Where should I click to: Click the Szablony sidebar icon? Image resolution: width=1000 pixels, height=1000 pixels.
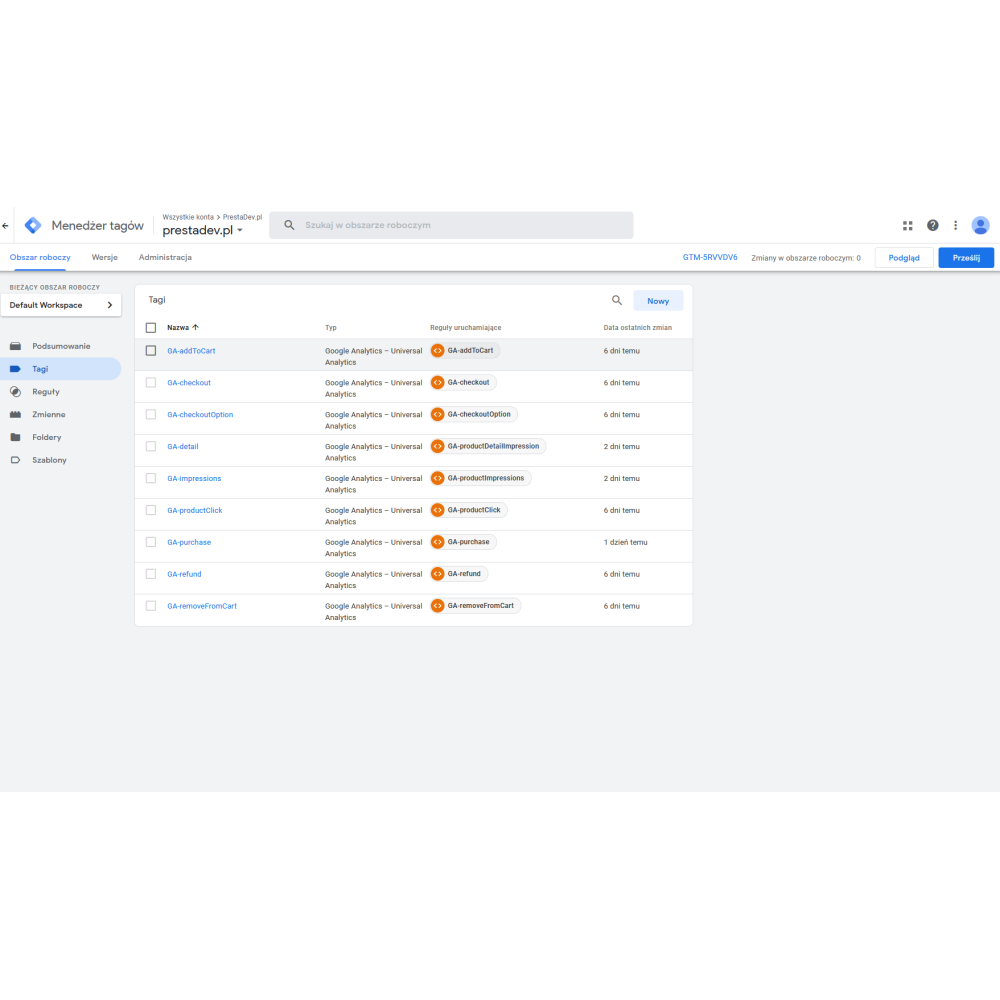point(15,460)
